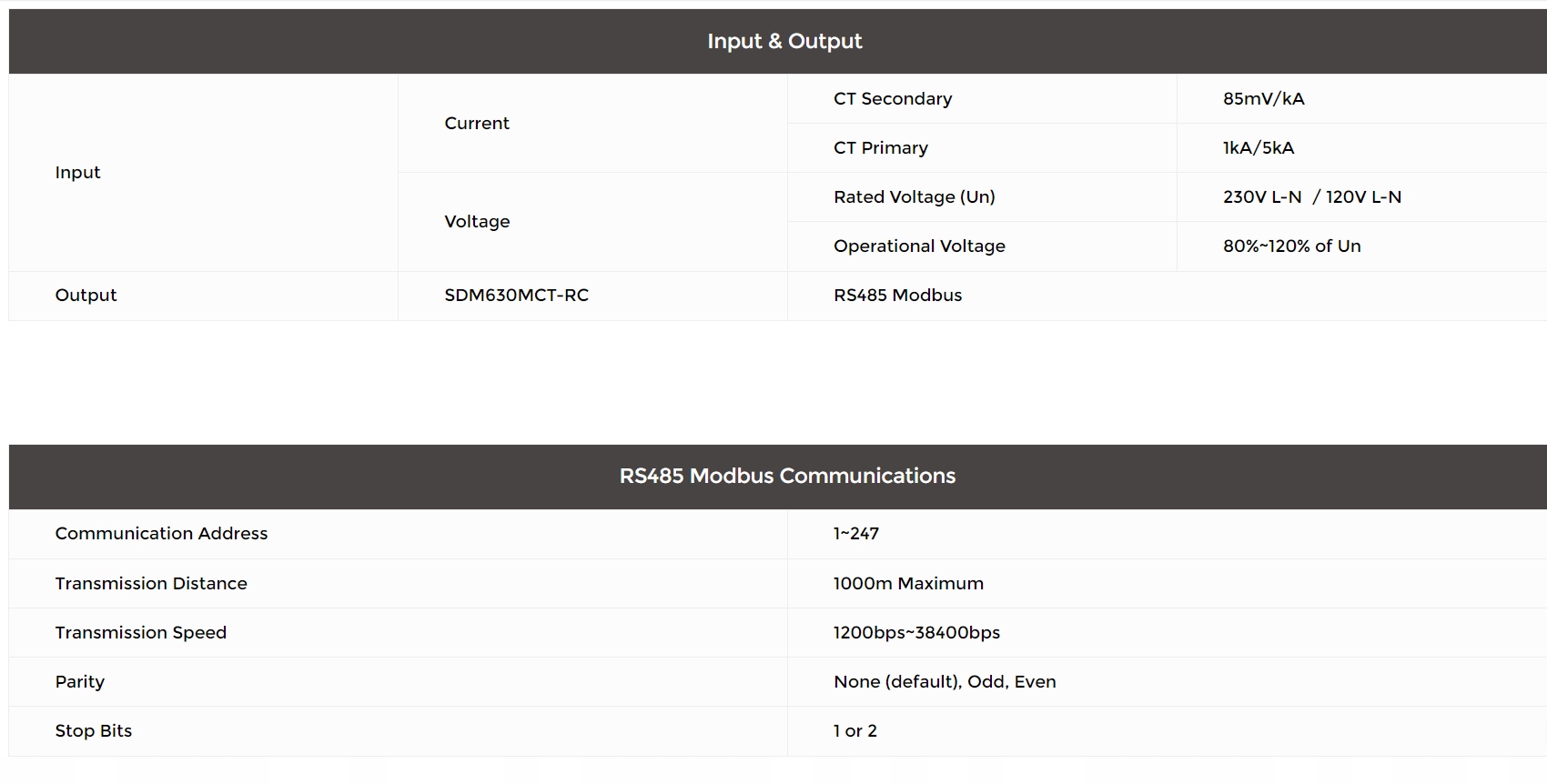1547x784 pixels.
Task: Click the Transmission Distance label
Action: [x=151, y=583]
